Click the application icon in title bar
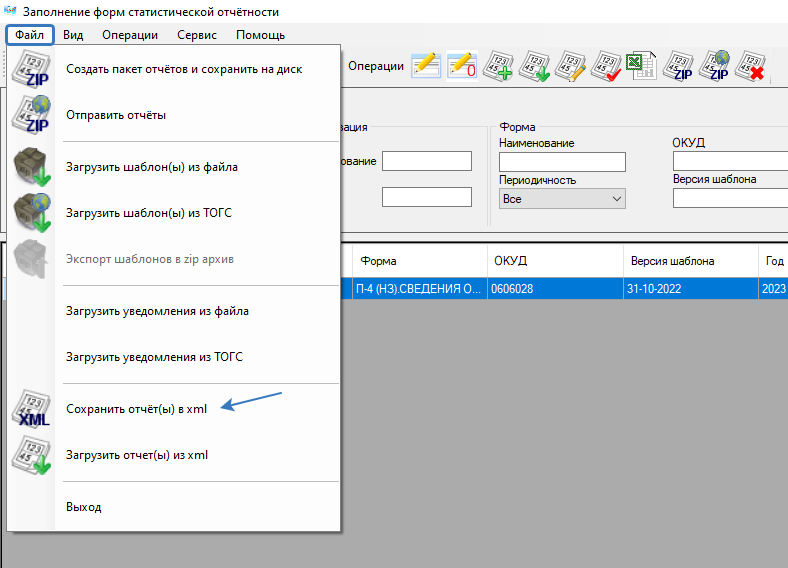This screenshot has width=788, height=568. (10, 11)
